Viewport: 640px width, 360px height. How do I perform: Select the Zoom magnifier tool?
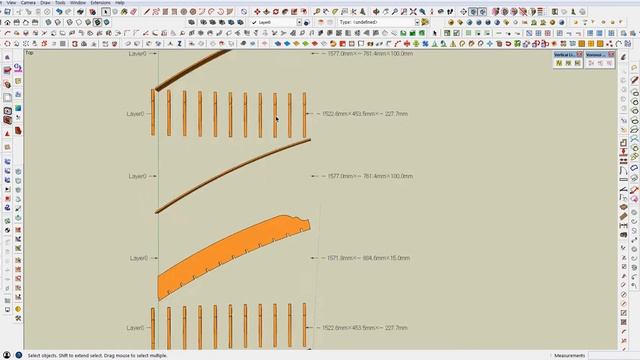395,12
